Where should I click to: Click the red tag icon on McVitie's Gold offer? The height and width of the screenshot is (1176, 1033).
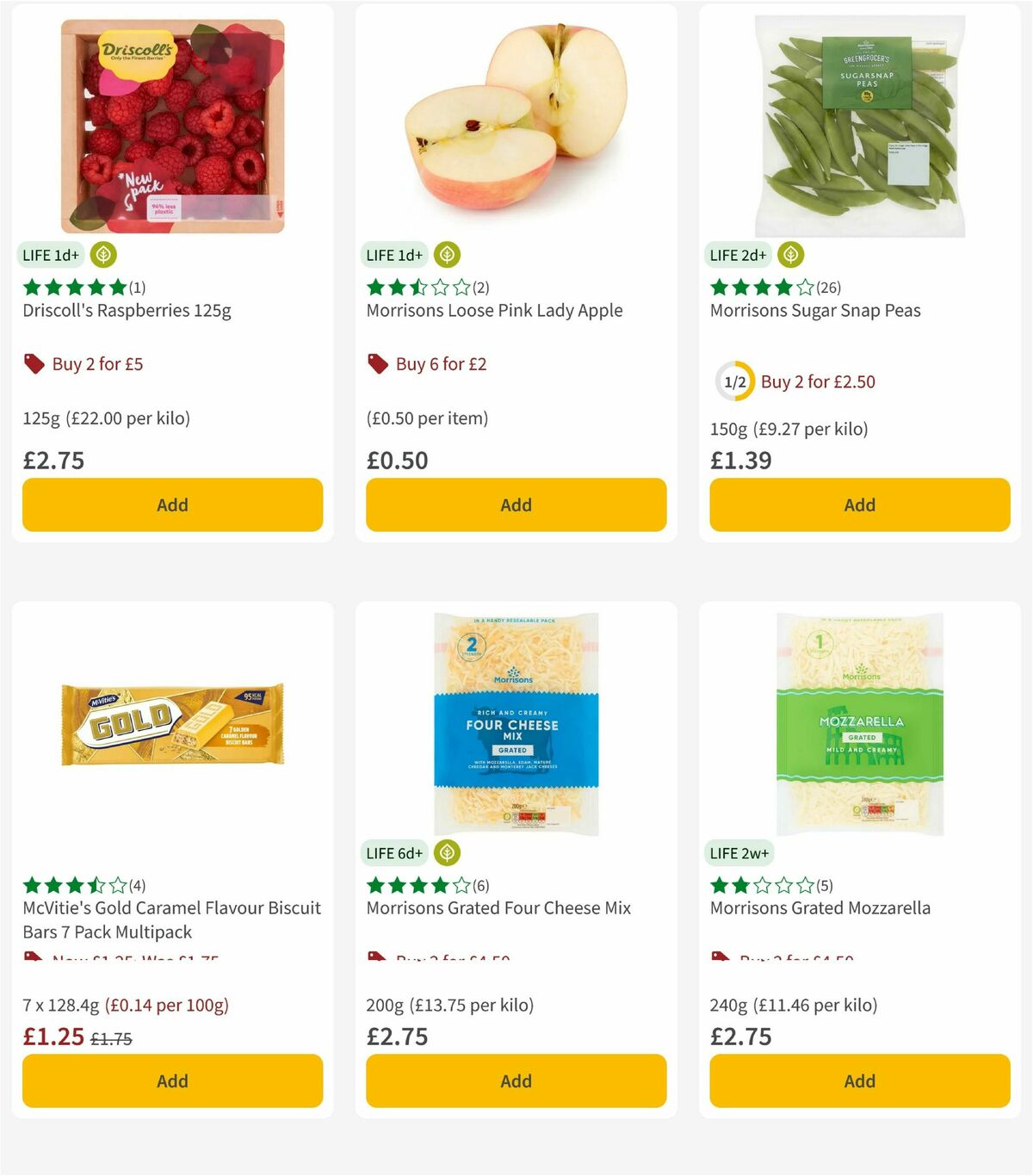coord(33,956)
